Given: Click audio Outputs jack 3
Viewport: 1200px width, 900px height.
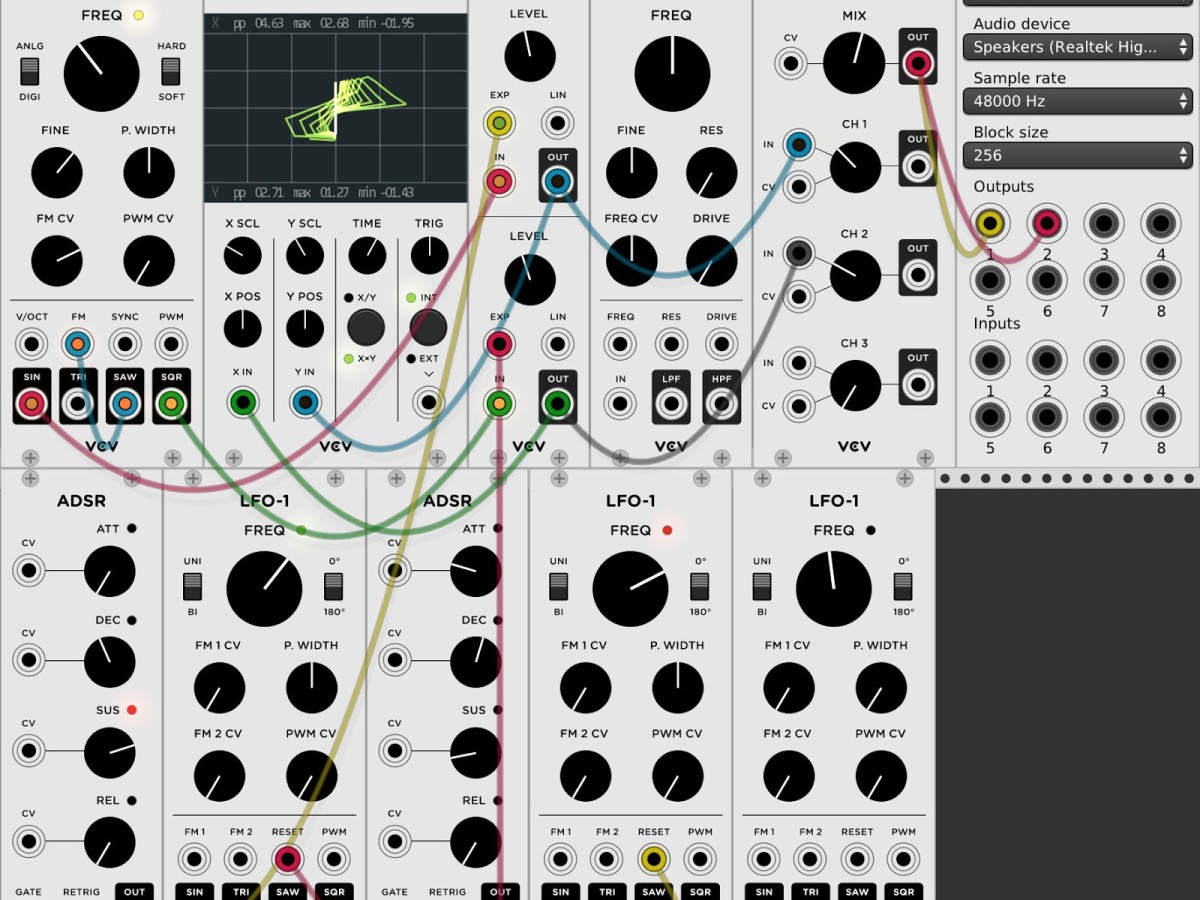Looking at the screenshot, I should point(1104,224).
